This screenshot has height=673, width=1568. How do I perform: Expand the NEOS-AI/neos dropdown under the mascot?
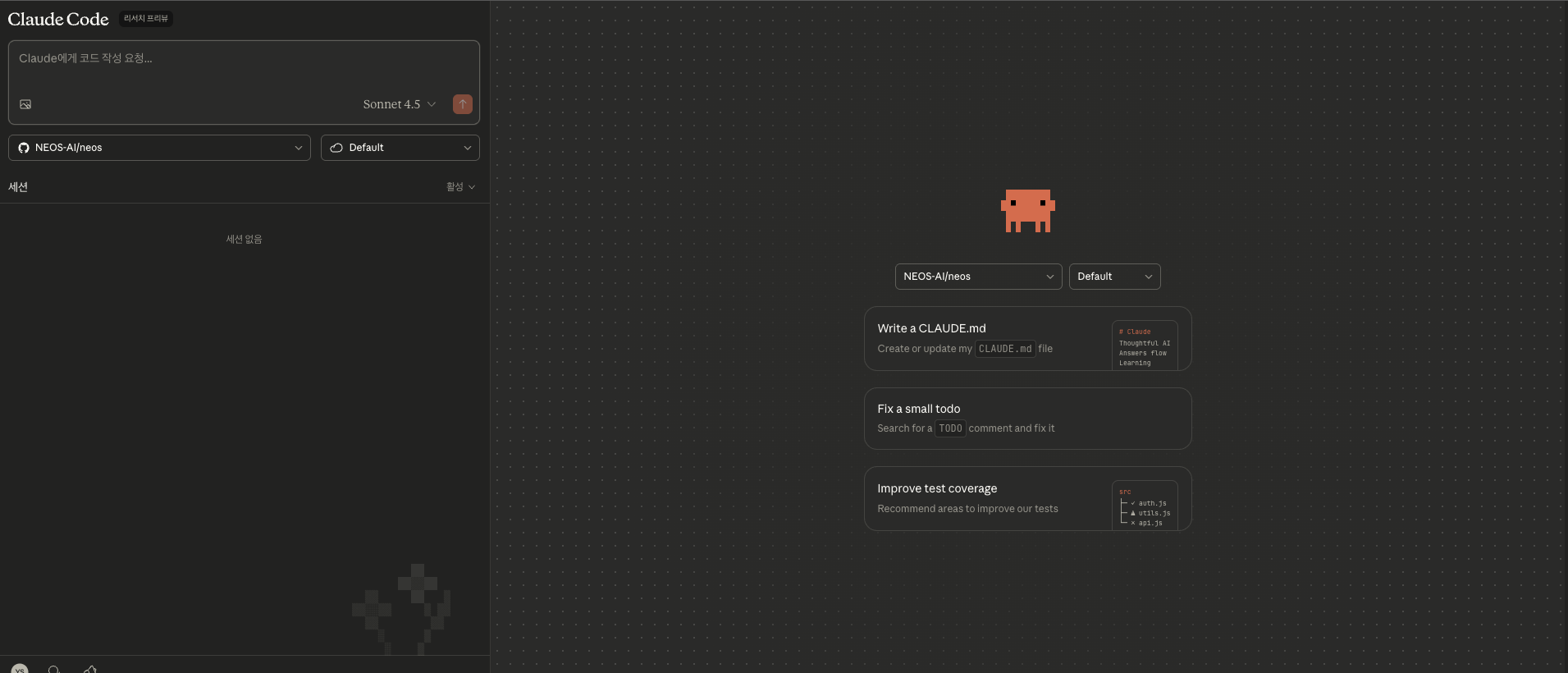pos(978,277)
